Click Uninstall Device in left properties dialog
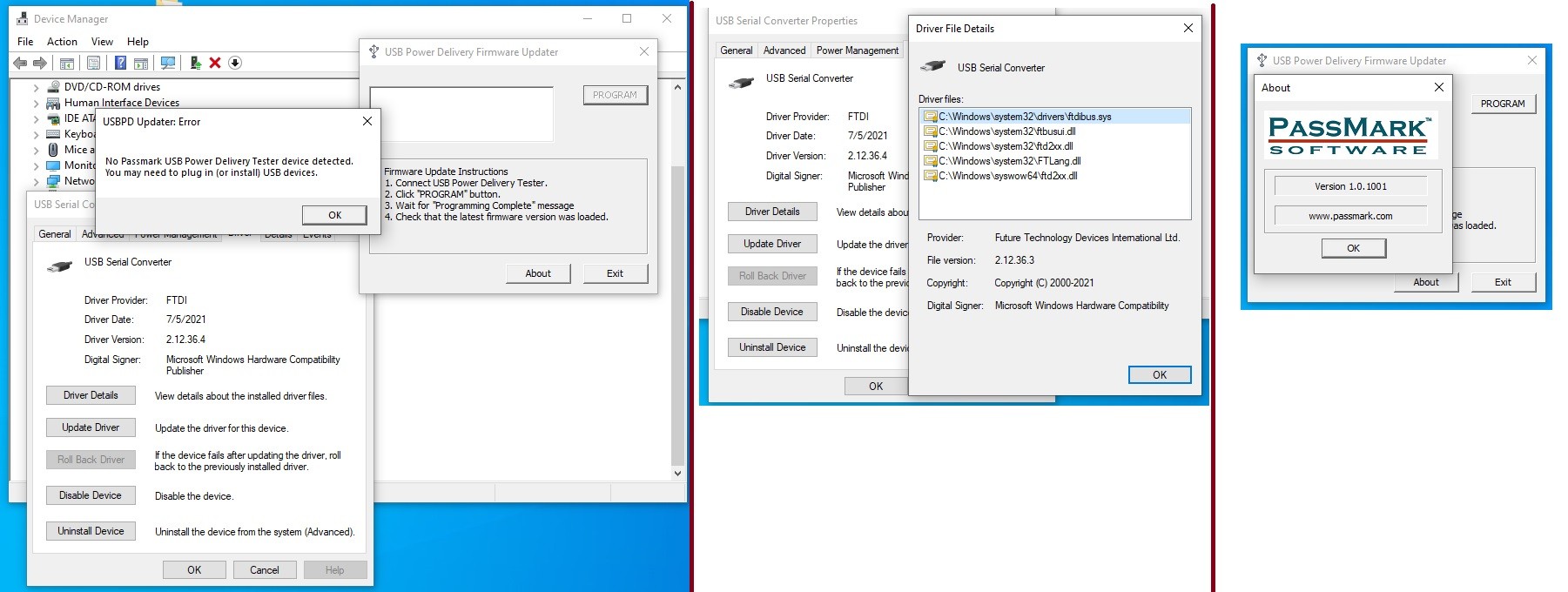 pyautogui.click(x=91, y=531)
